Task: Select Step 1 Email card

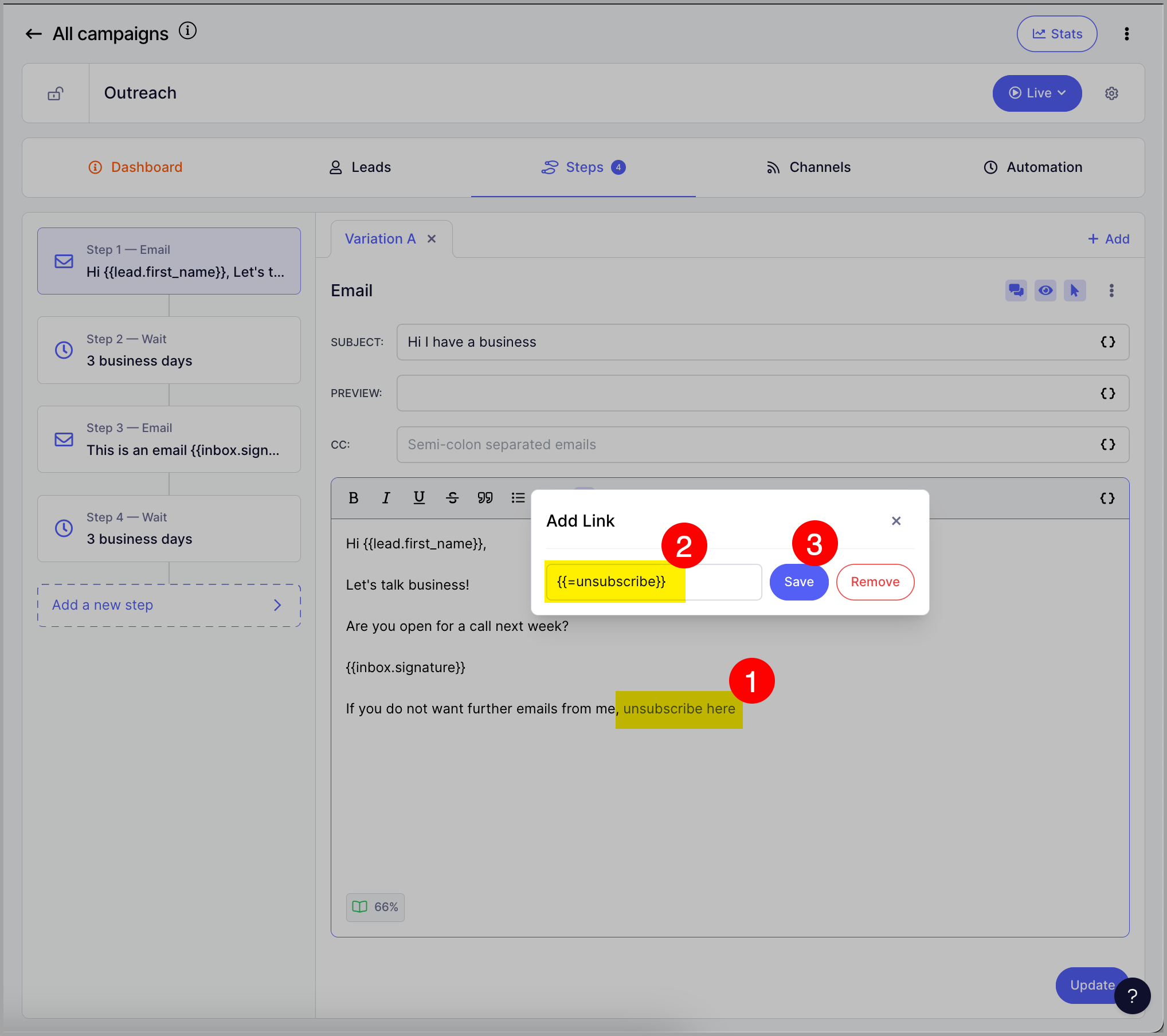Action: [x=169, y=261]
